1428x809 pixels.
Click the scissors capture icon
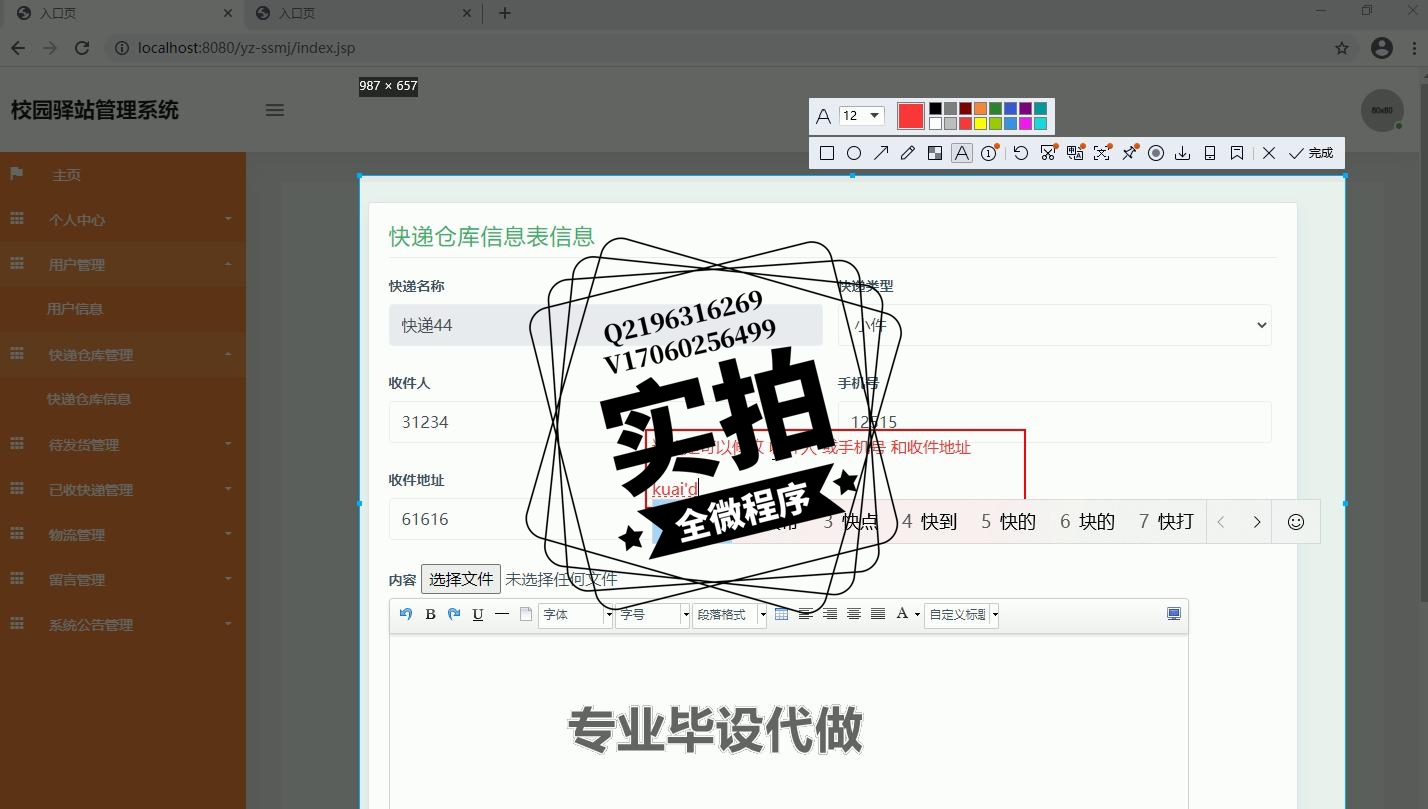pos(1048,153)
